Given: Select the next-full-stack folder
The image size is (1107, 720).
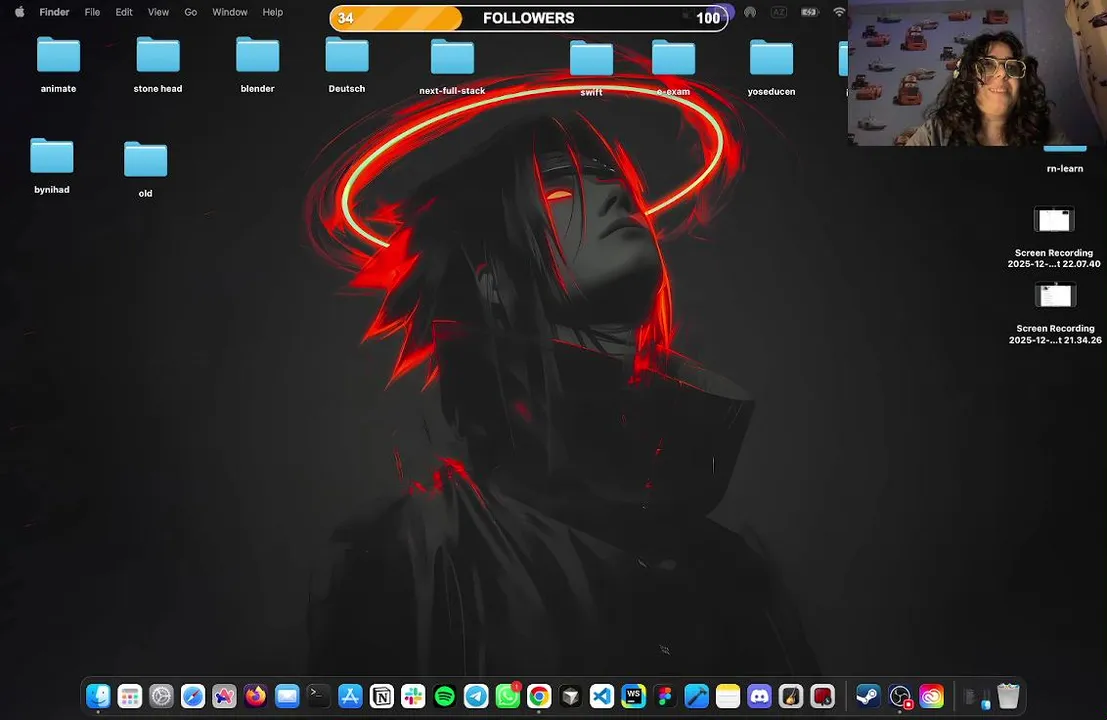Looking at the screenshot, I should tap(453, 57).
